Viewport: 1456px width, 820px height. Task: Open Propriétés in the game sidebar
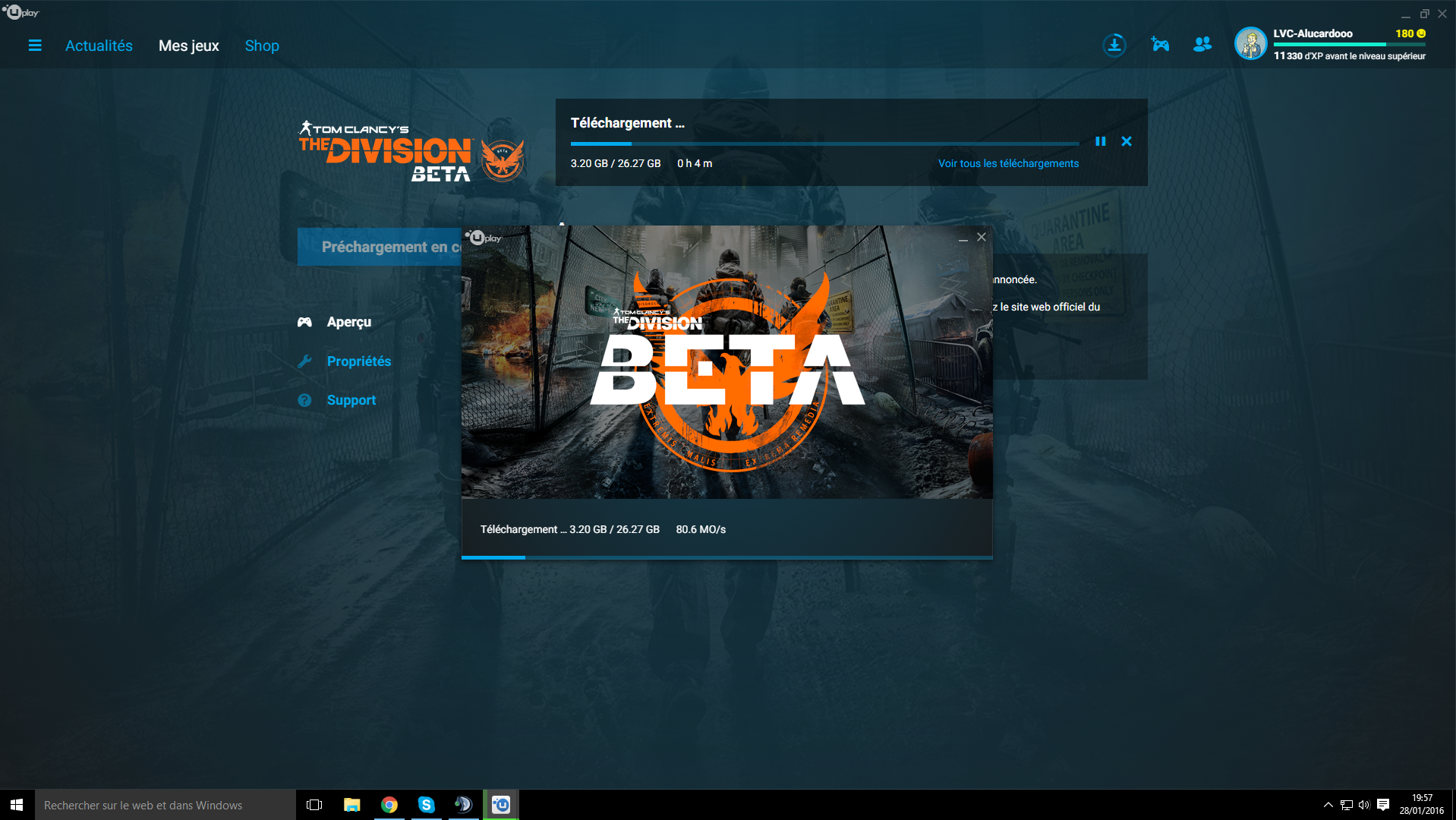[359, 361]
